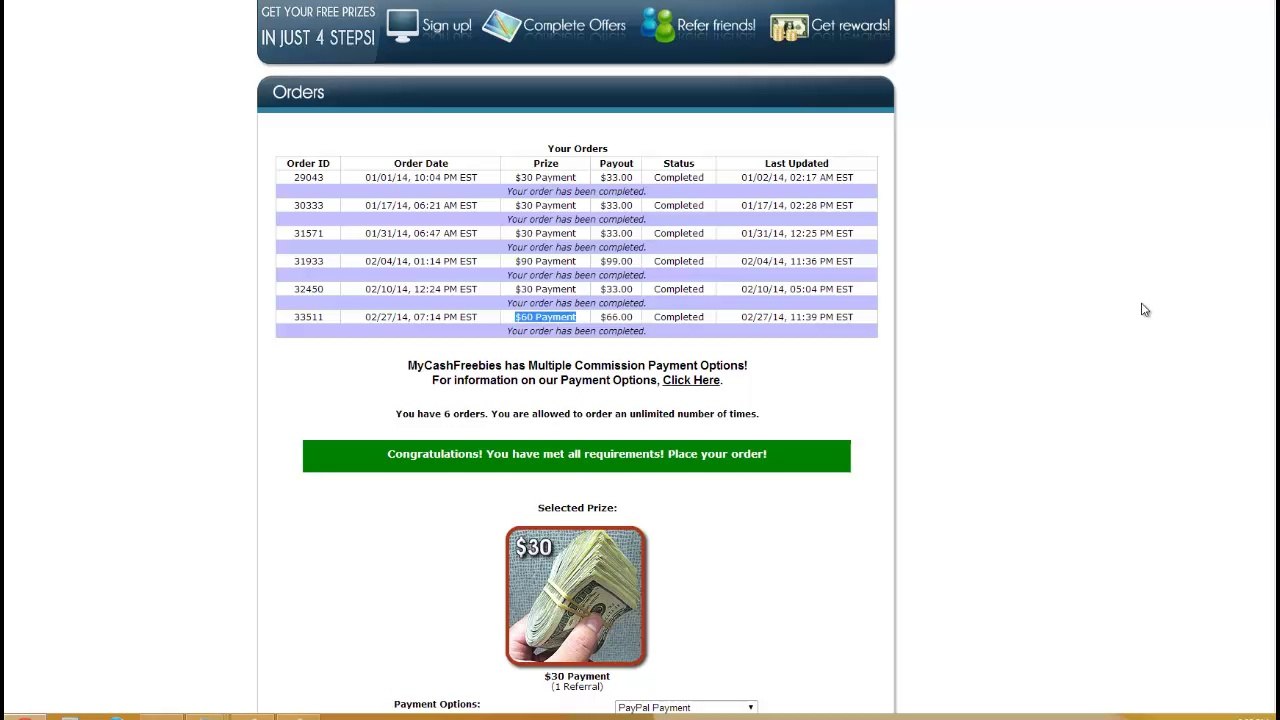The width and height of the screenshot is (1280, 720).
Task: Click the green Congratulations requirements banner
Action: point(577,455)
